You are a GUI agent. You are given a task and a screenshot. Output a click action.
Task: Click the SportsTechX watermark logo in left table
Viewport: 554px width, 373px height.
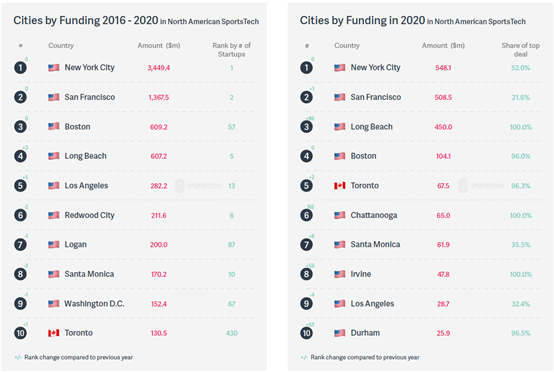pyautogui.click(x=198, y=186)
